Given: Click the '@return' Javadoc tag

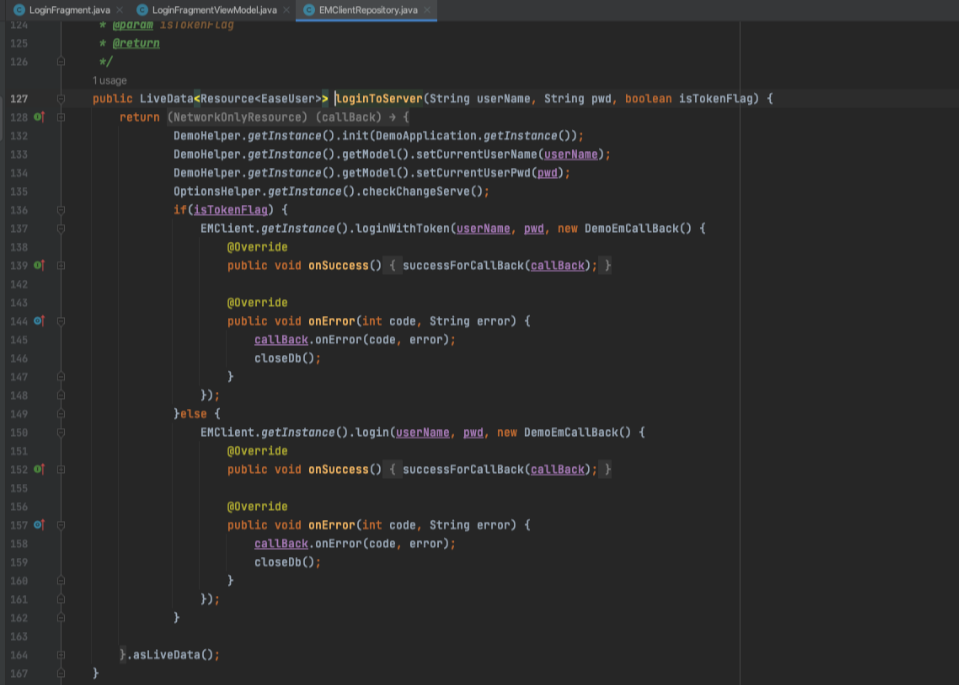Looking at the screenshot, I should click(136, 43).
